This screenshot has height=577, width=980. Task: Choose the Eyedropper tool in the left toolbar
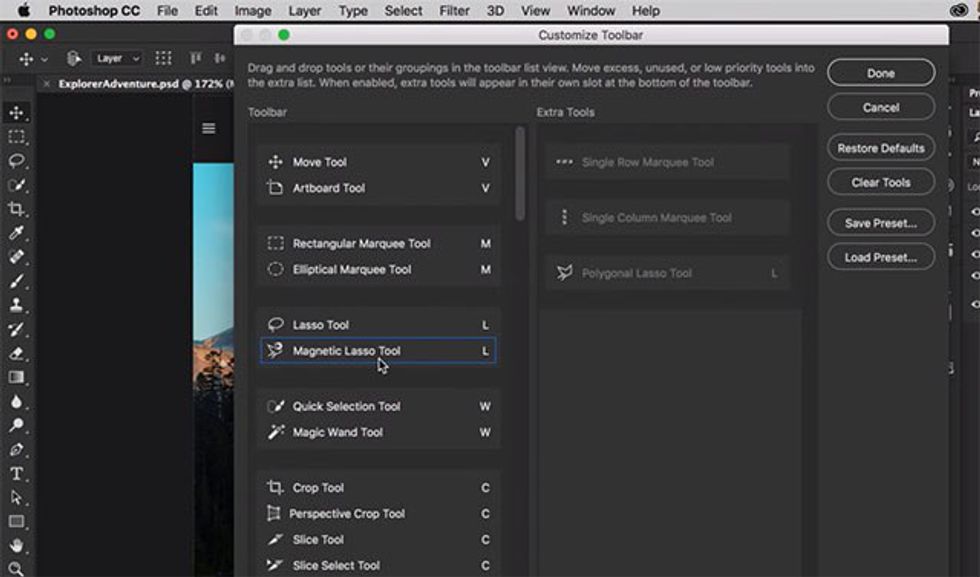click(x=16, y=233)
